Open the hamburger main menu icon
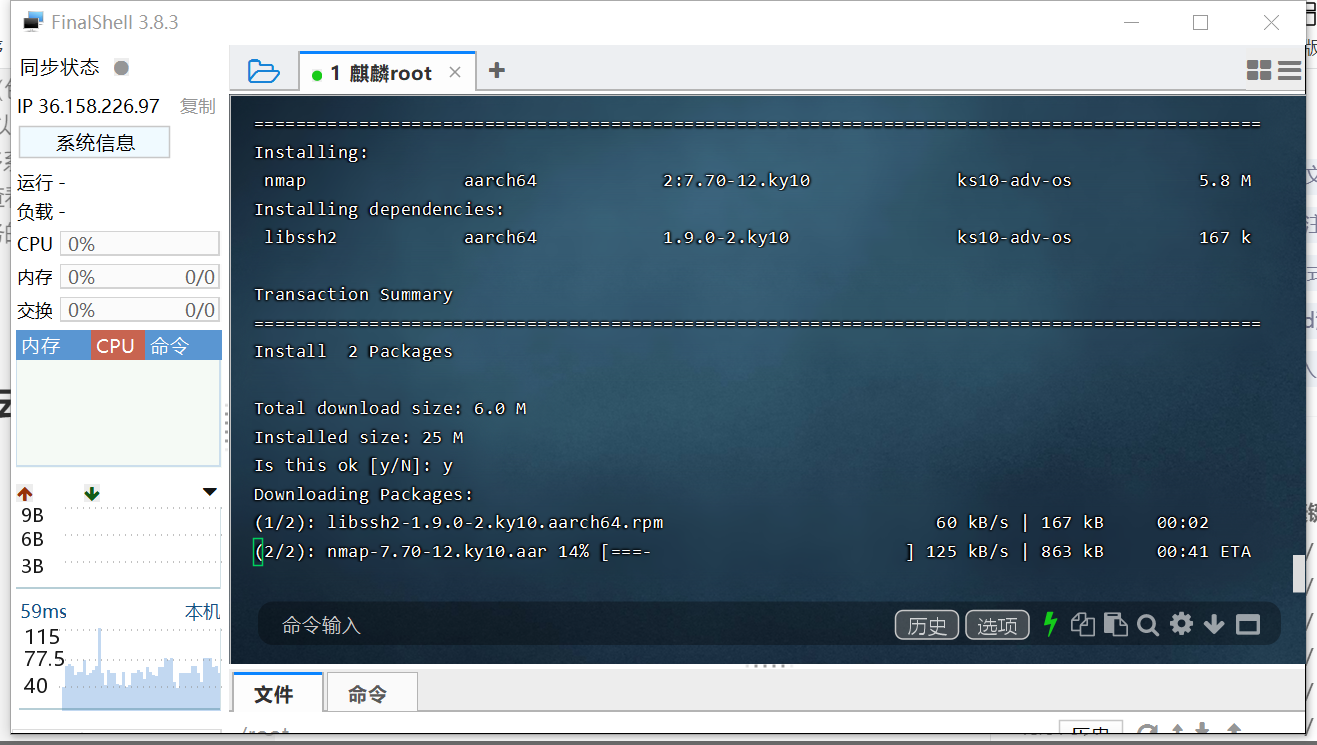The image size is (1317, 745). click(1289, 70)
